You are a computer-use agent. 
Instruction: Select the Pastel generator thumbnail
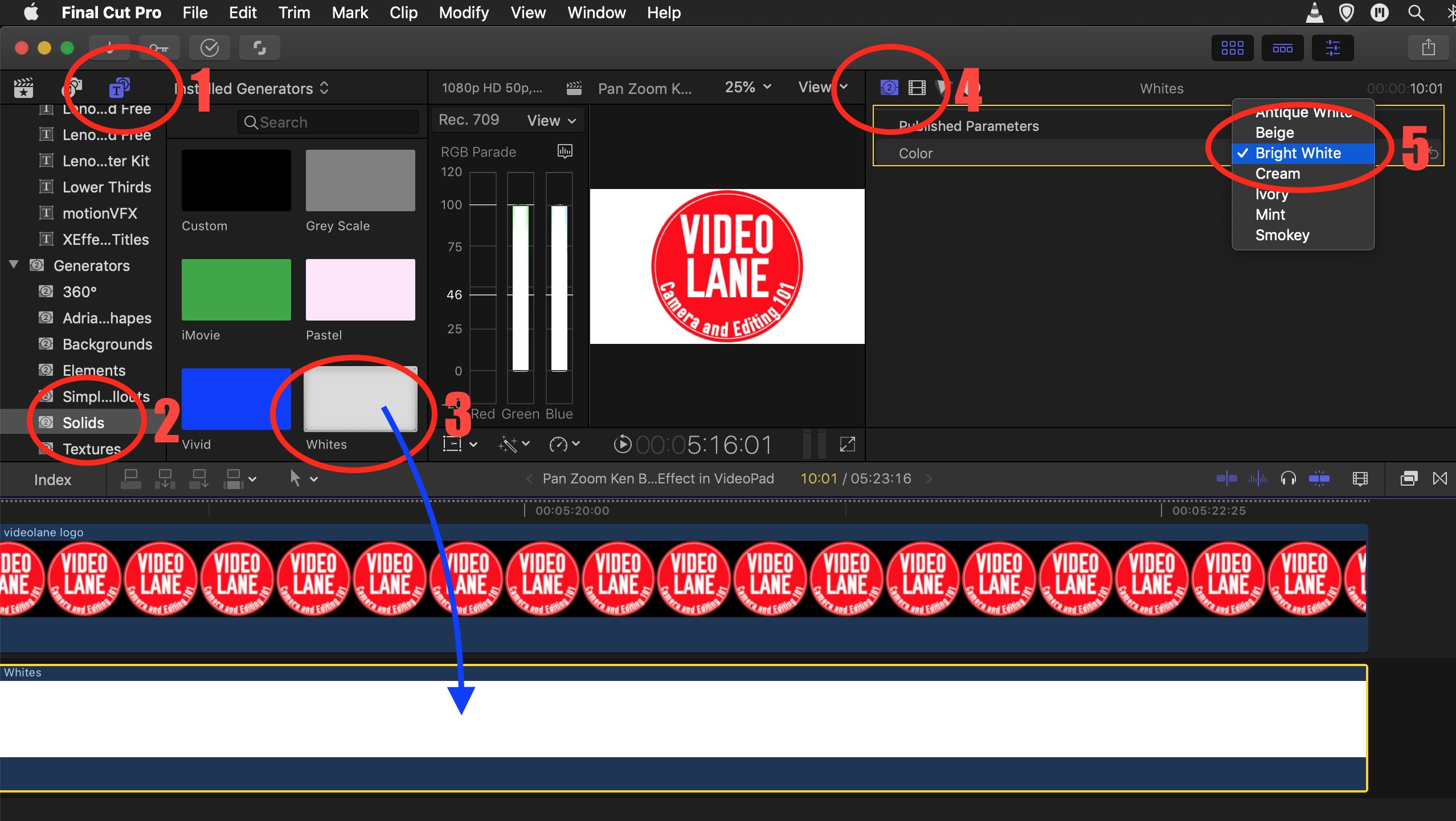tap(360, 290)
